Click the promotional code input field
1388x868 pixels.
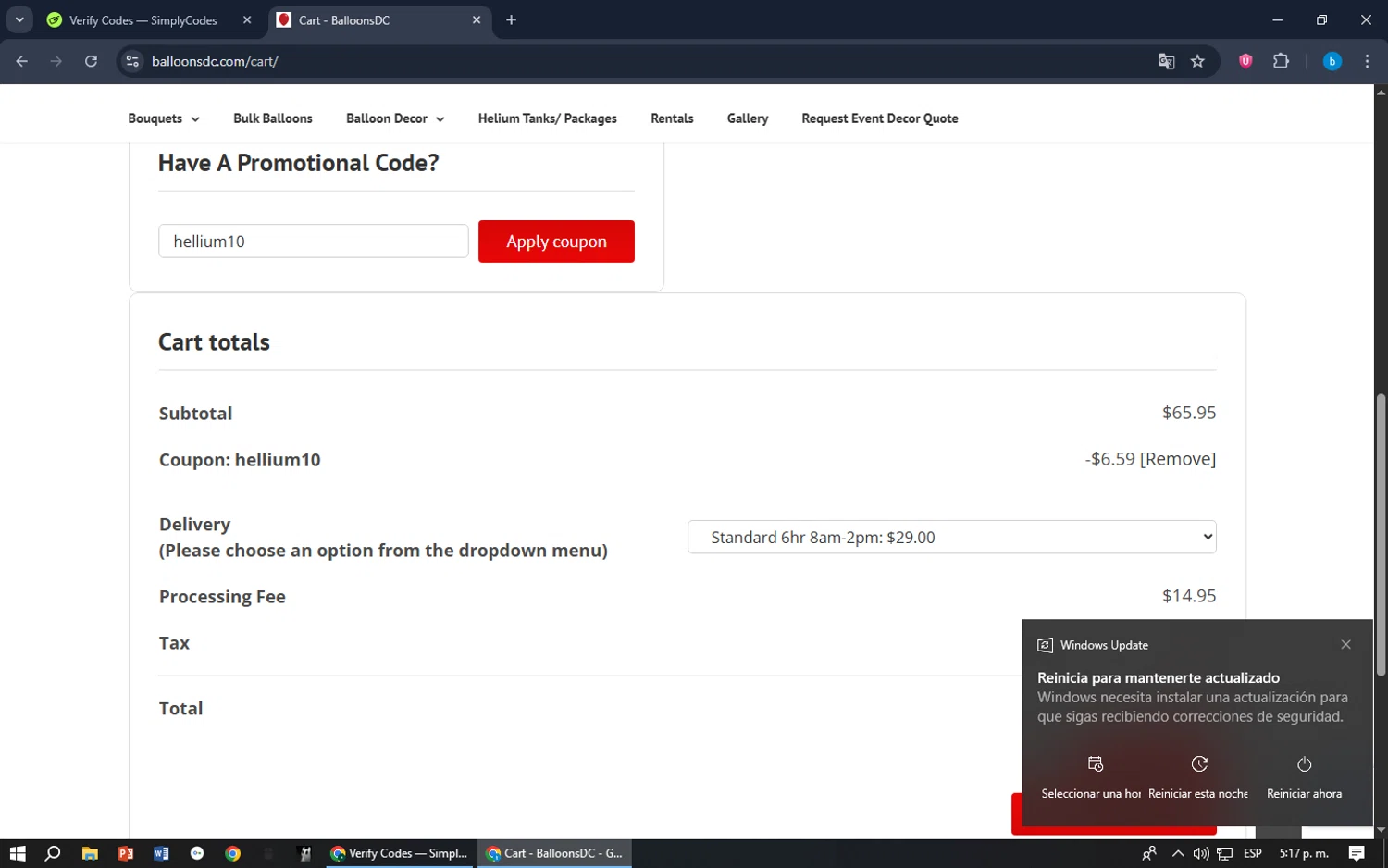point(314,242)
